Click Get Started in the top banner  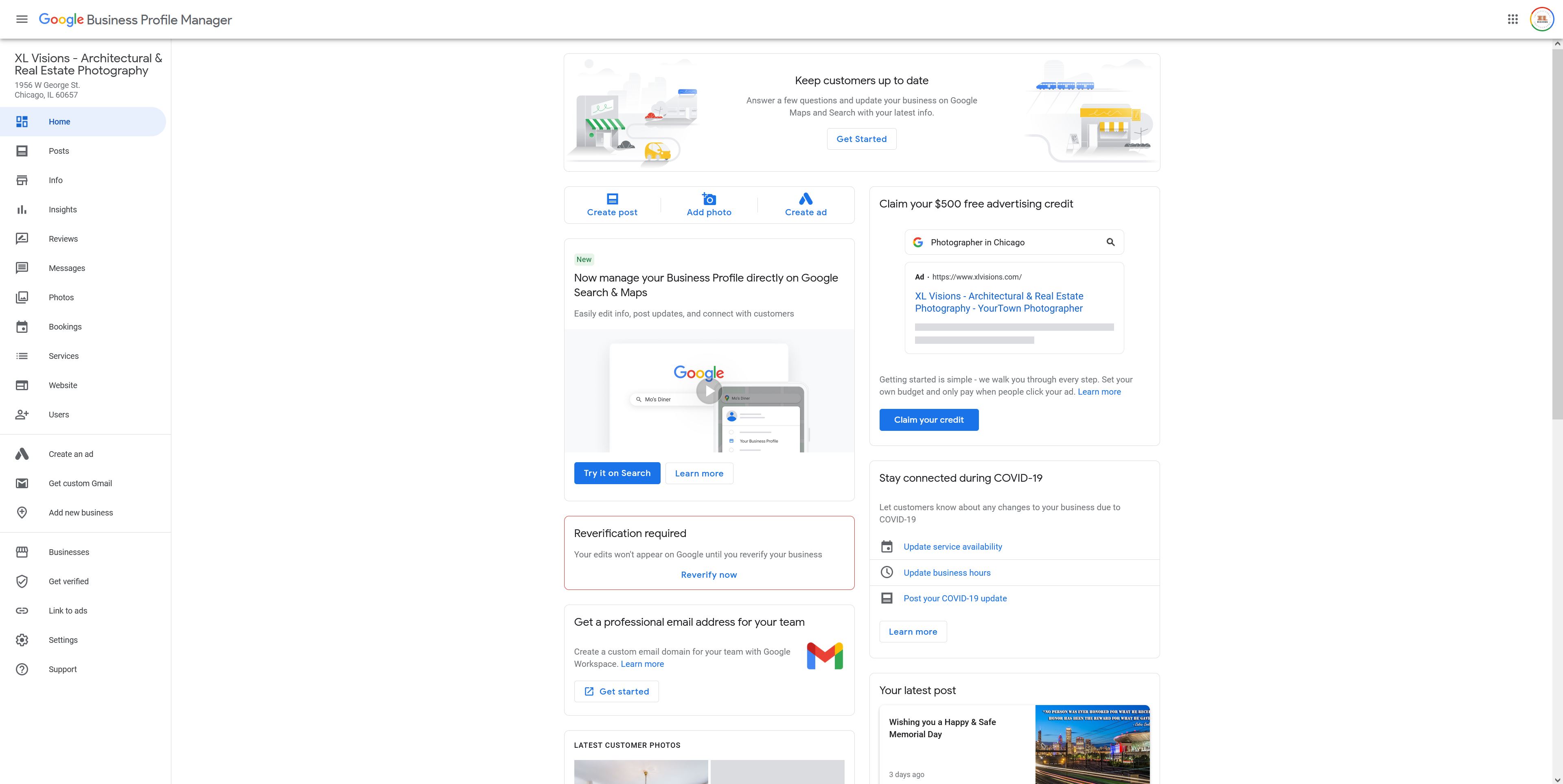(x=861, y=139)
